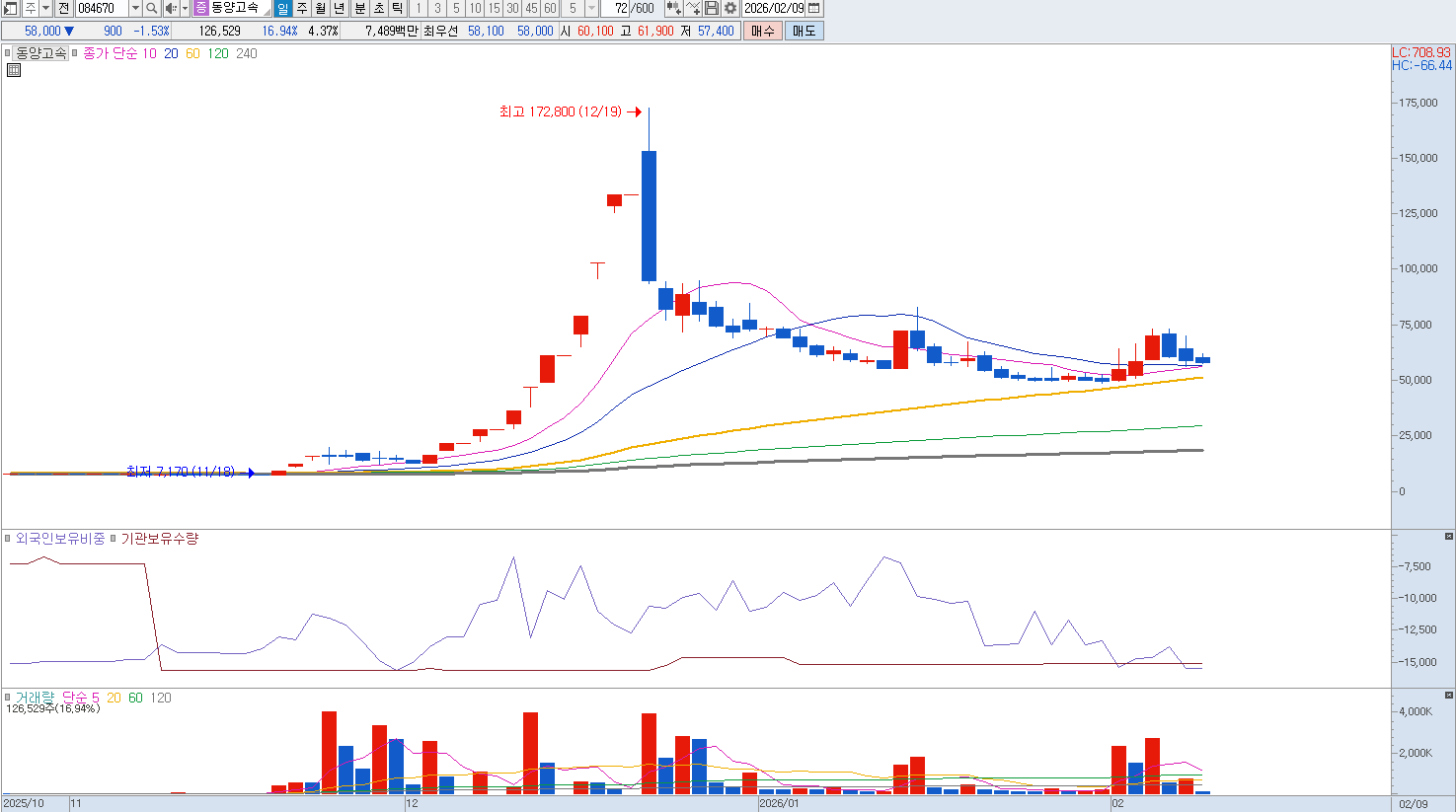Open the calendar date picker icon
This screenshot has height=812, width=1456.
pyautogui.click(x=814, y=8)
